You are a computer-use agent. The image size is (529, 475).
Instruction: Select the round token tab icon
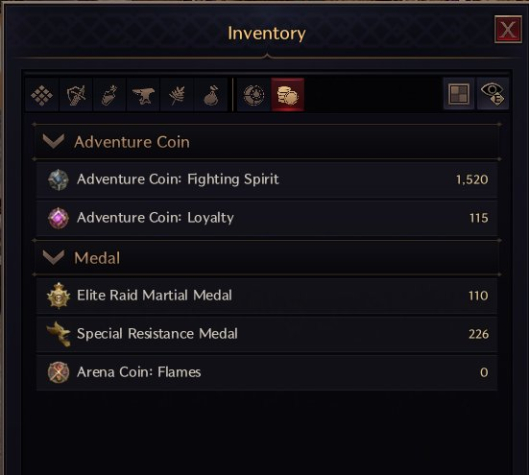pyautogui.click(x=254, y=95)
